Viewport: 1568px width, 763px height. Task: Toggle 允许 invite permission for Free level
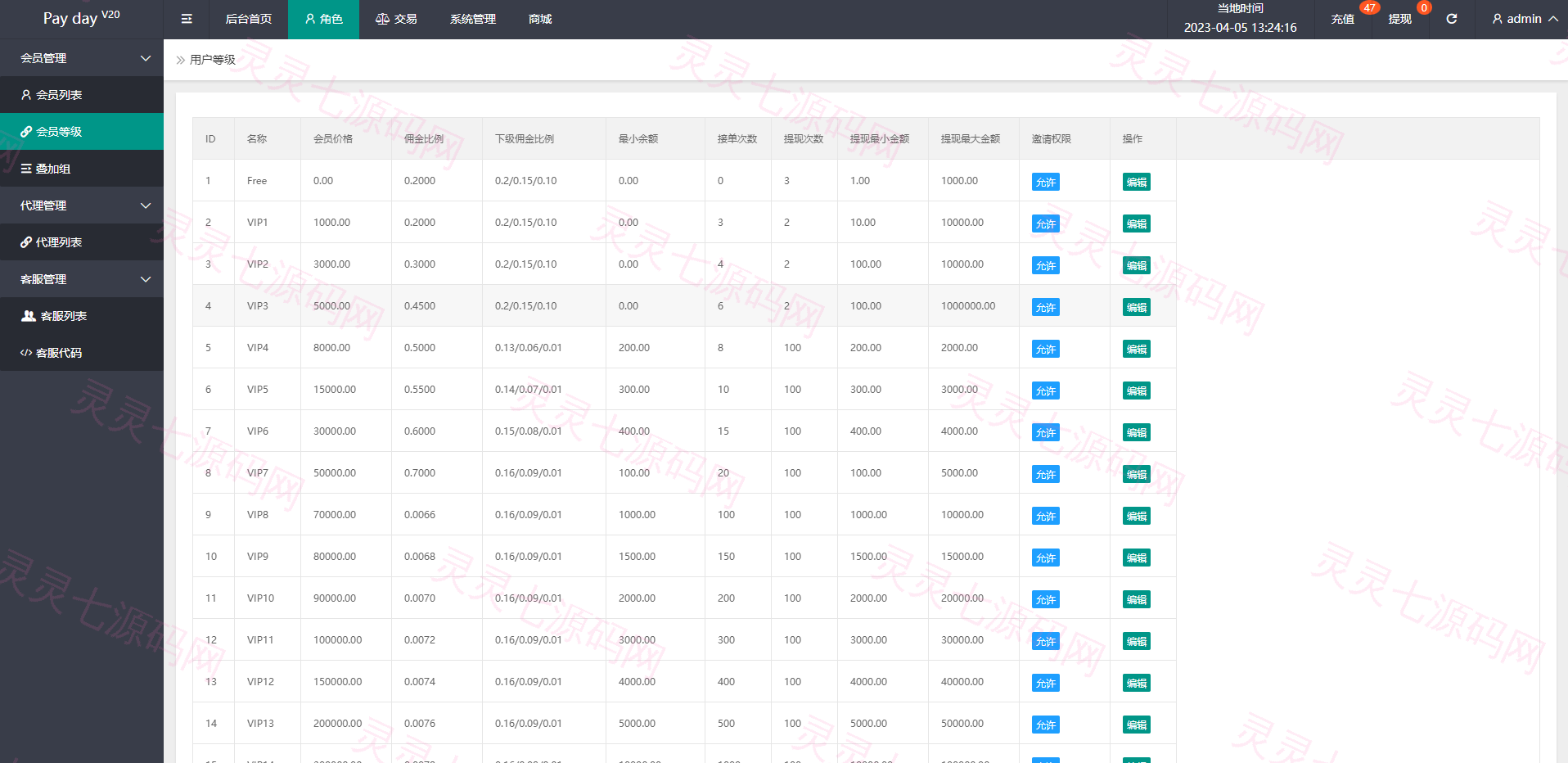point(1045,182)
